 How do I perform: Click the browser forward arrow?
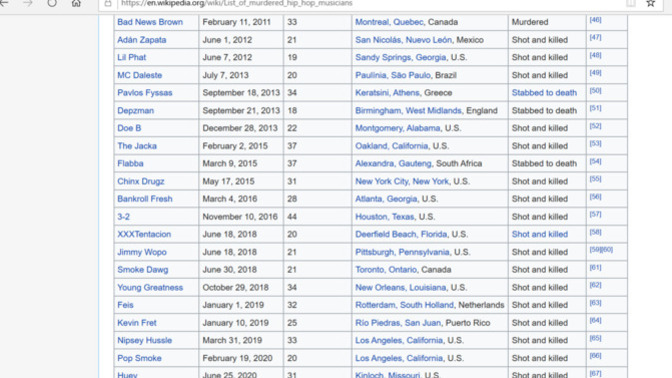28,3
